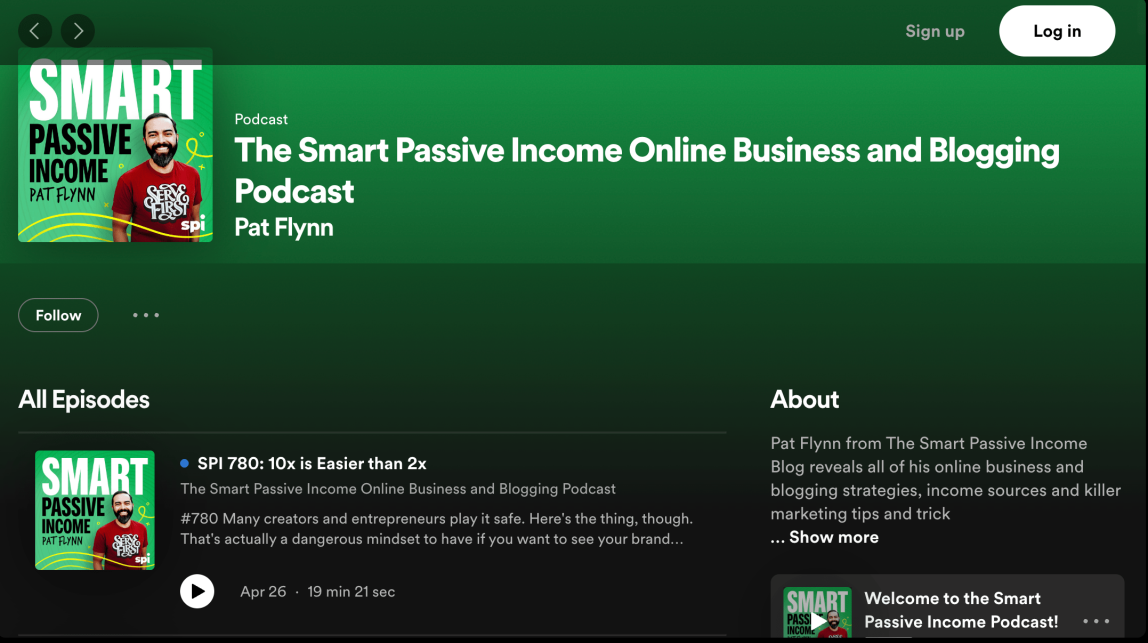
Task: Click the All Episodes heading
Action: point(84,400)
